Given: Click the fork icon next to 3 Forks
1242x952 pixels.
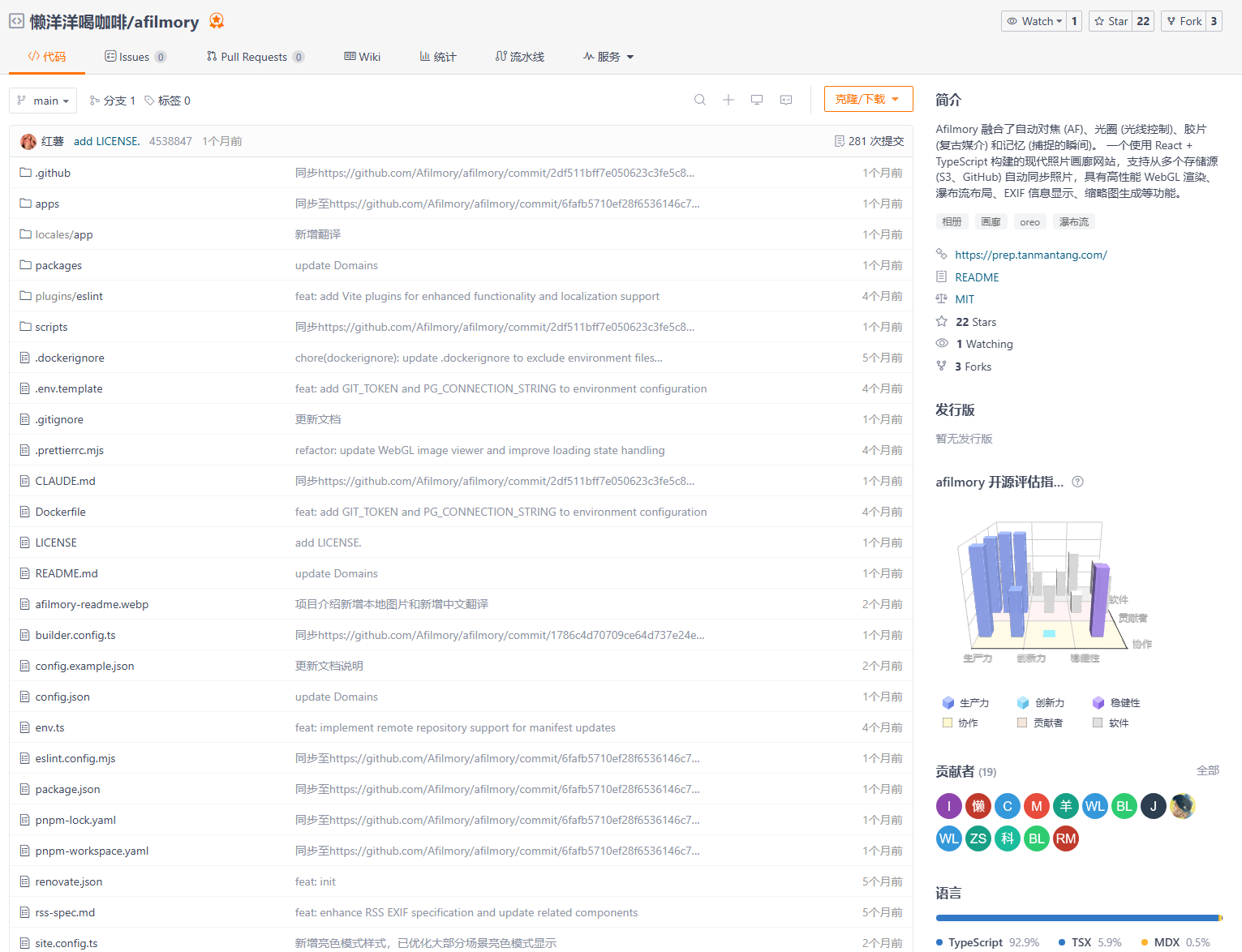Looking at the screenshot, I should coord(942,367).
